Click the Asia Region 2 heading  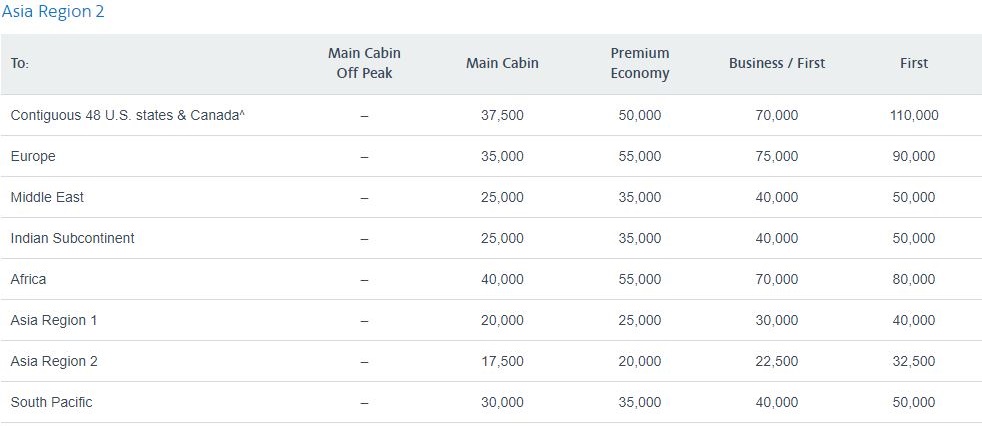[52, 12]
